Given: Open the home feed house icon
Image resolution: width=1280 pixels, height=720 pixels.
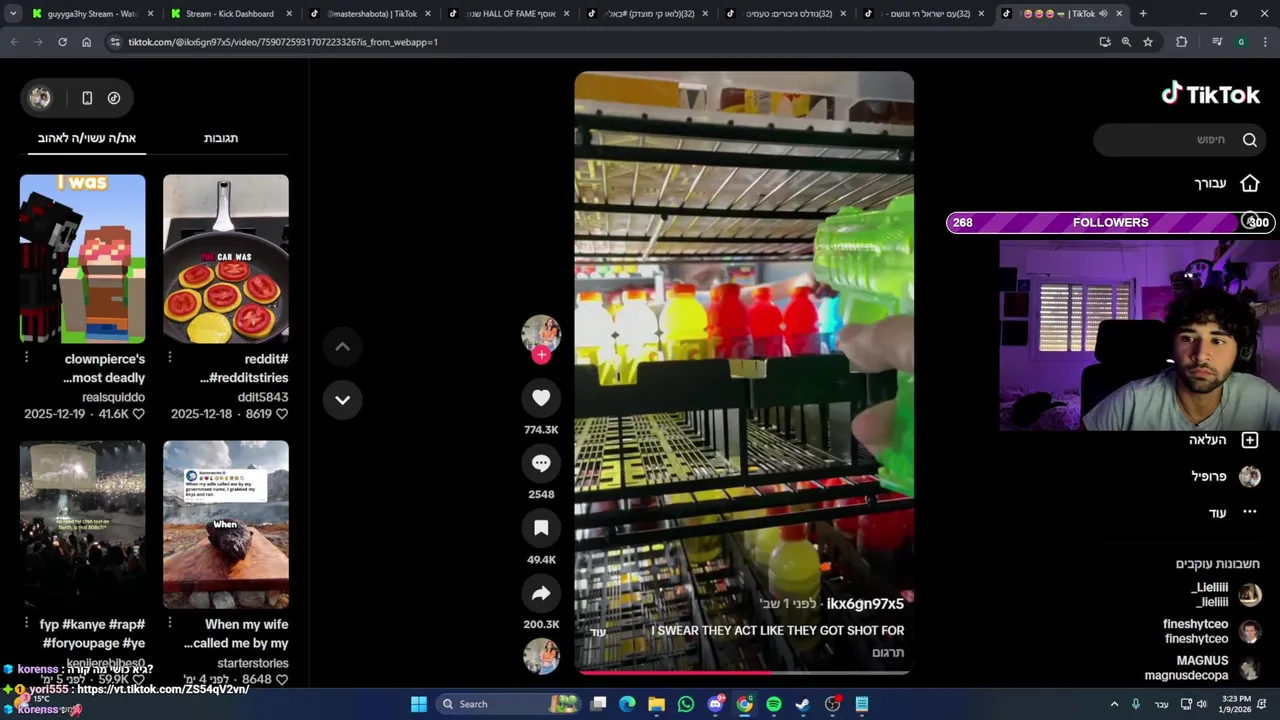Looking at the screenshot, I should click(1250, 183).
